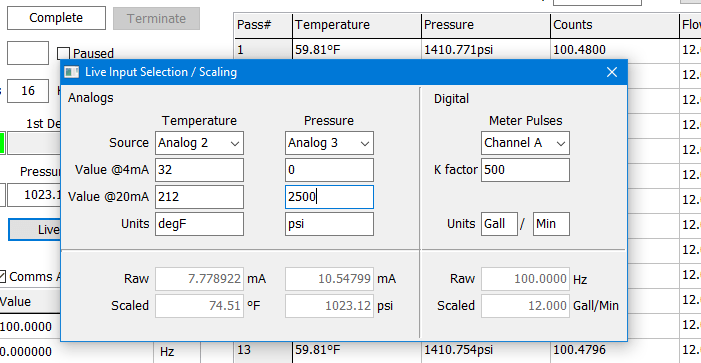Click the Hz unit cell in bottom row
Screen dimensions: 701x363
177,351
